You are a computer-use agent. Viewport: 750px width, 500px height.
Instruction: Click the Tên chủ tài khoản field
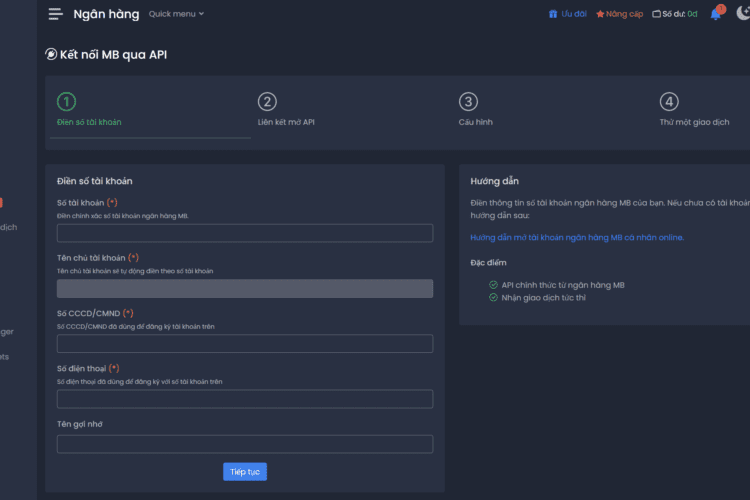245,288
